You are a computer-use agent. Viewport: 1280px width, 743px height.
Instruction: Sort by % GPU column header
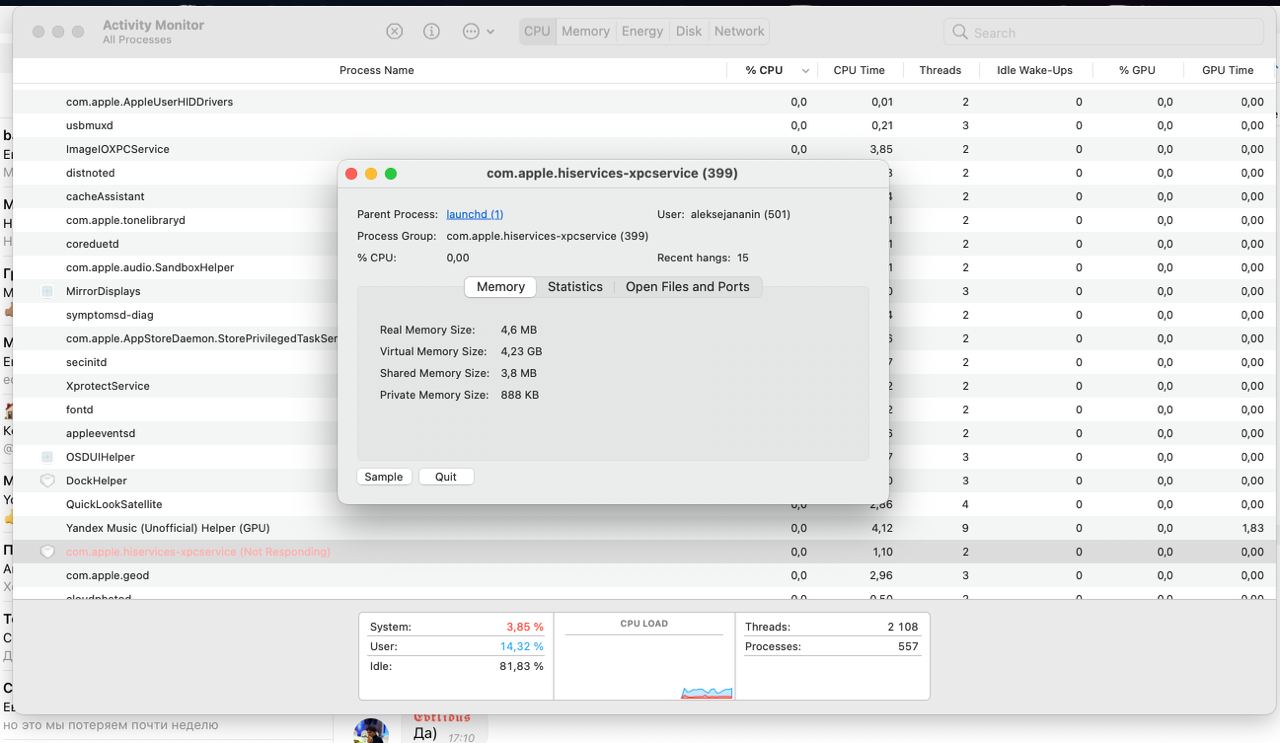coord(1137,70)
